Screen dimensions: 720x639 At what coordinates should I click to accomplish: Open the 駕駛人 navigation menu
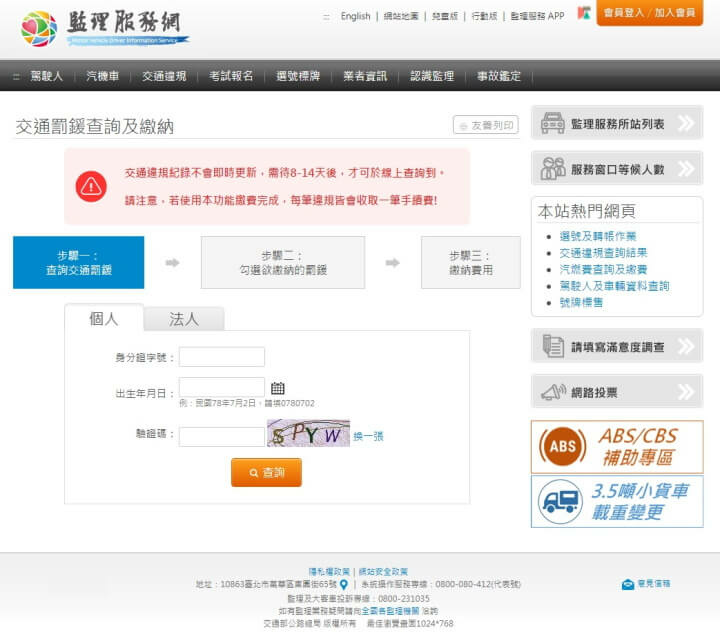tap(46, 76)
